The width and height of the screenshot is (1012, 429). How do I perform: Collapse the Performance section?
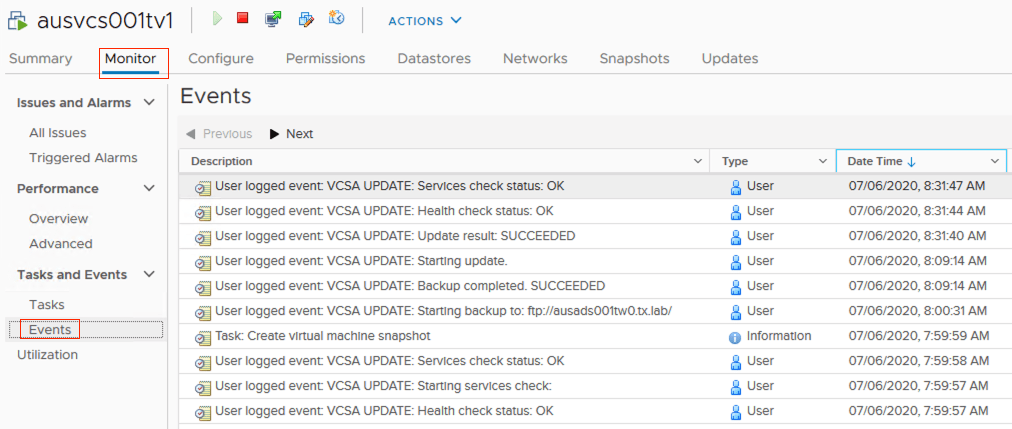click(150, 189)
